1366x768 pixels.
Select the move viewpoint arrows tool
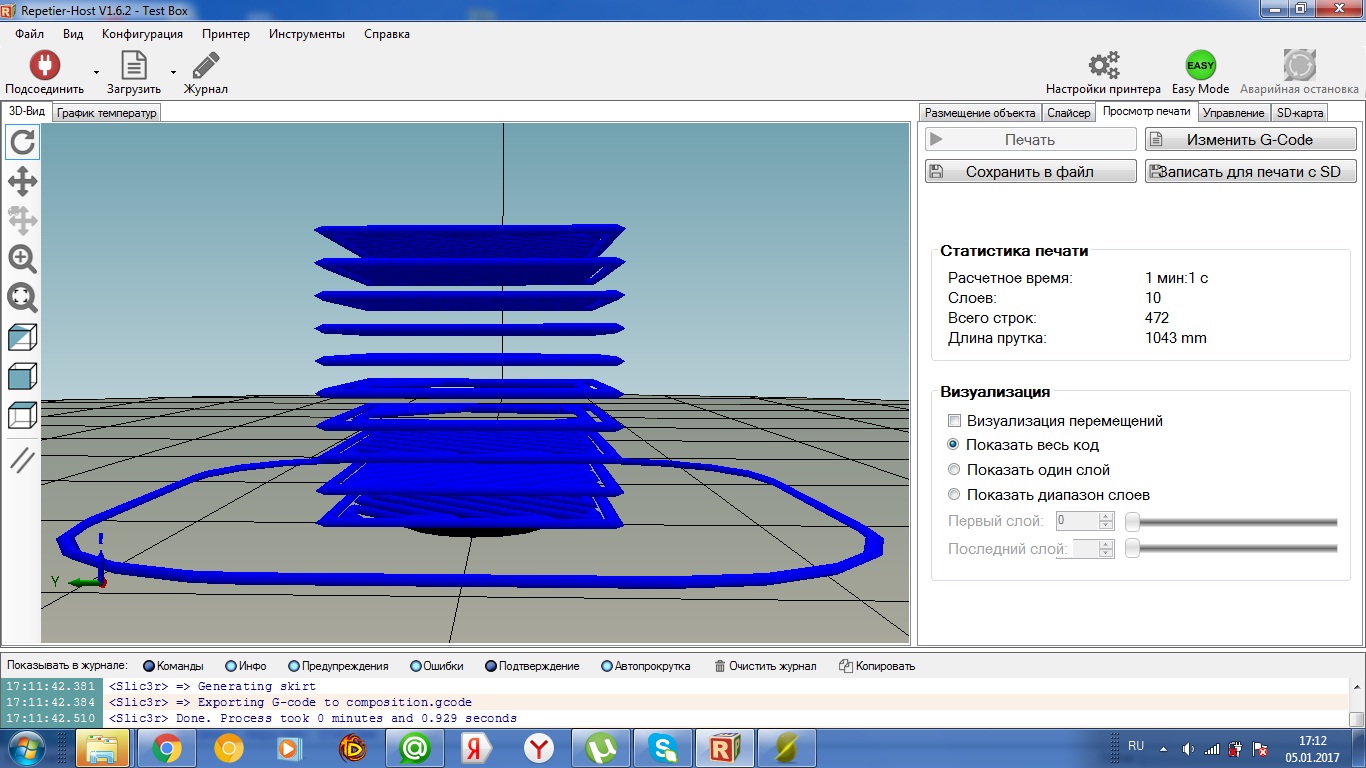click(x=22, y=181)
